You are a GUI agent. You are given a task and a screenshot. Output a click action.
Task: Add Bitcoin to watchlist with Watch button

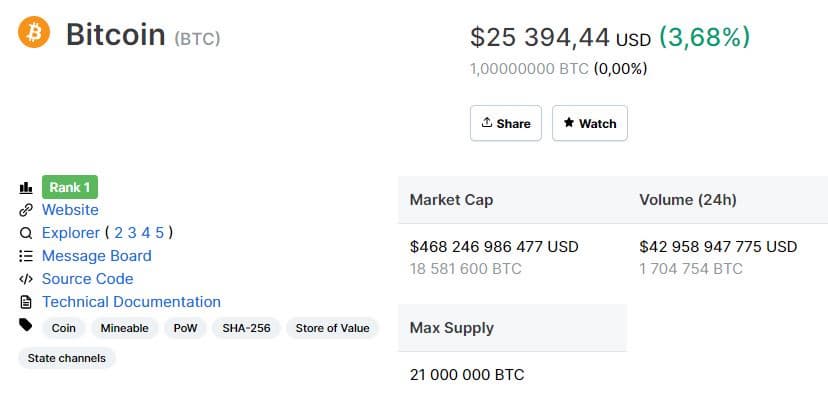pos(590,123)
